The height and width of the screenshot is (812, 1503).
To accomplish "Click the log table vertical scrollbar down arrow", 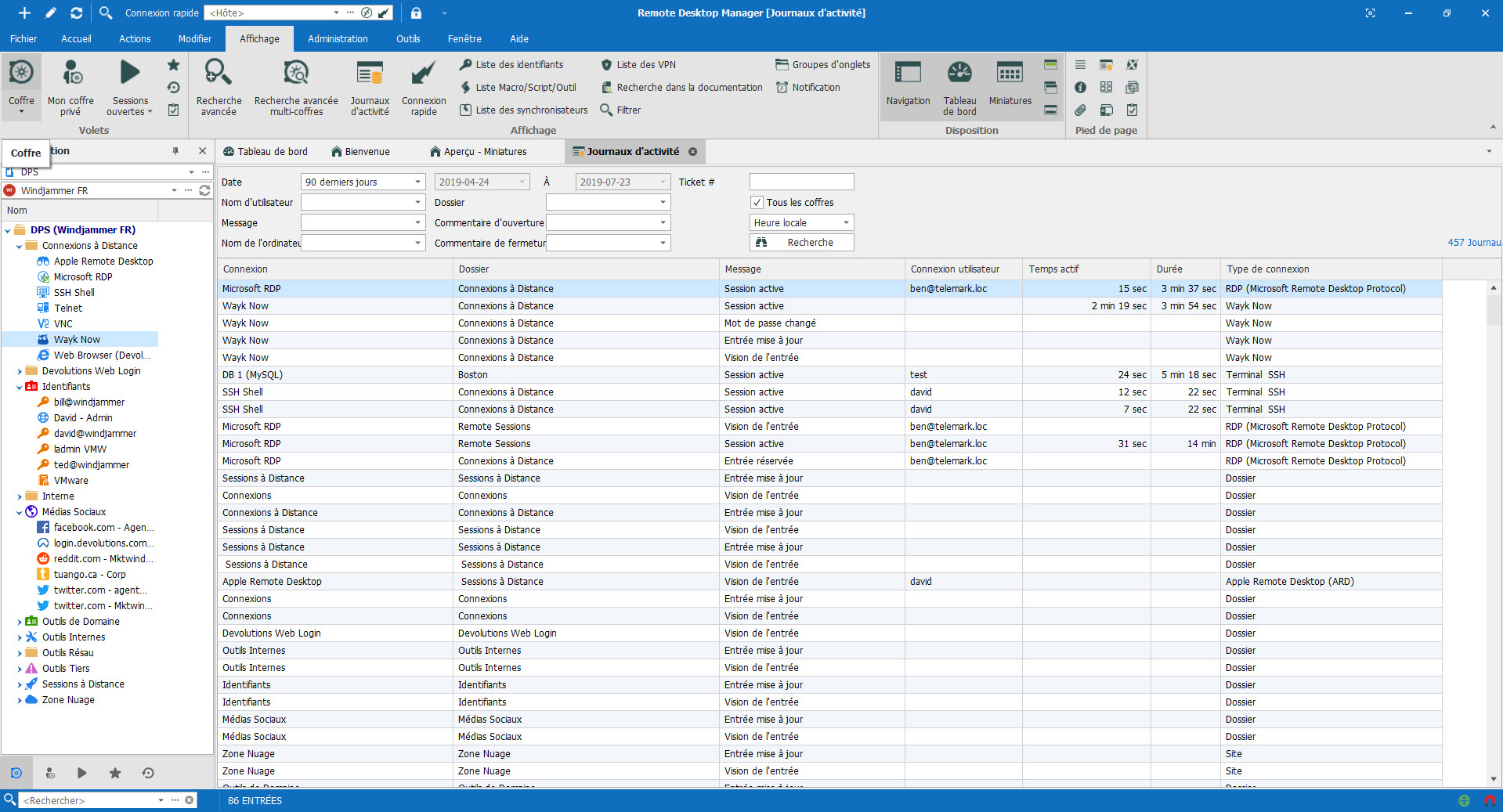I will tap(1494, 779).
